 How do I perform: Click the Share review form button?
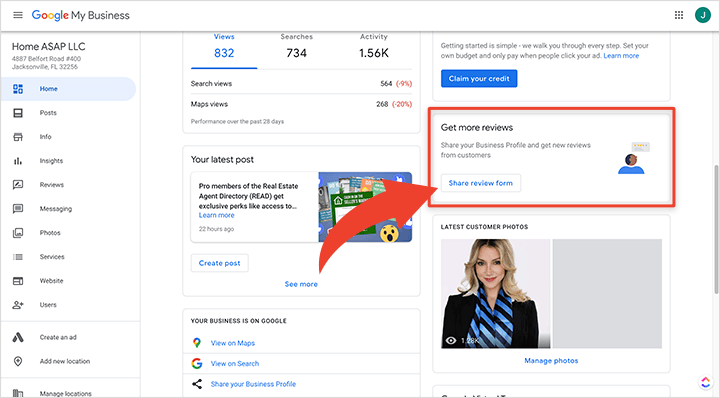pyautogui.click(x=481, y=183)
